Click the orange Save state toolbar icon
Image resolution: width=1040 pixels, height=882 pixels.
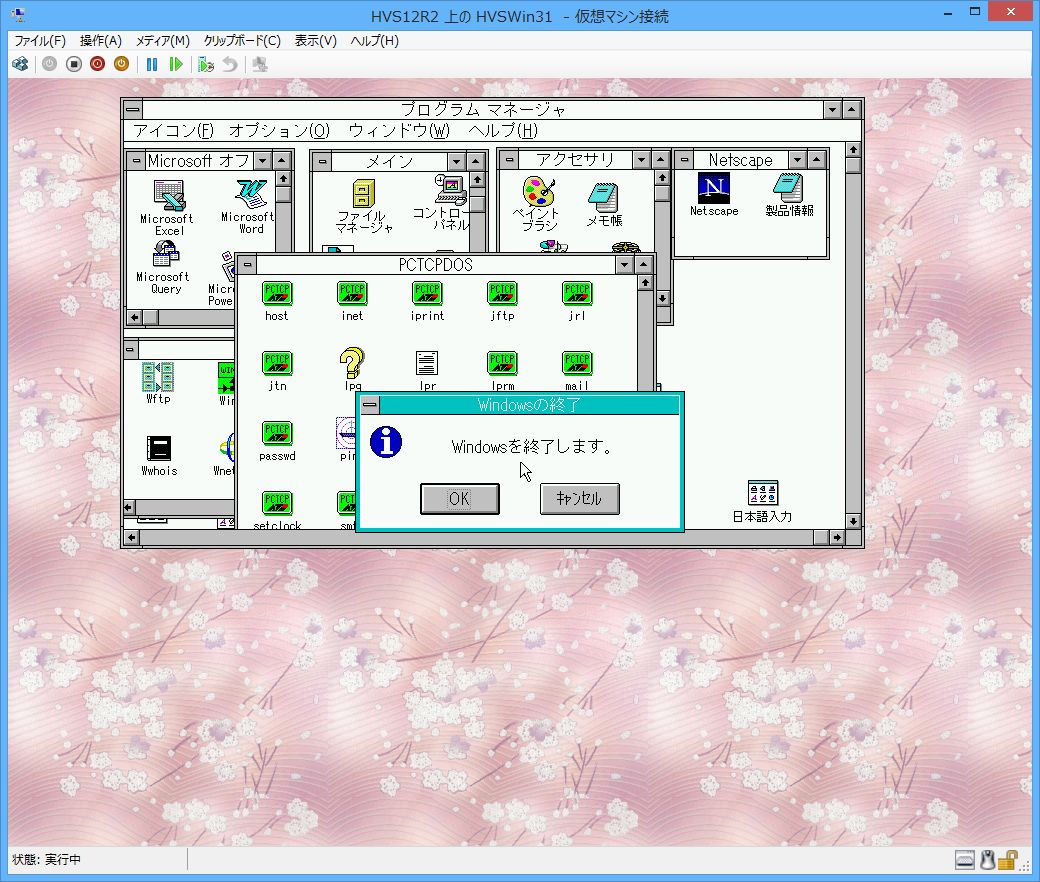click(121, 64)
